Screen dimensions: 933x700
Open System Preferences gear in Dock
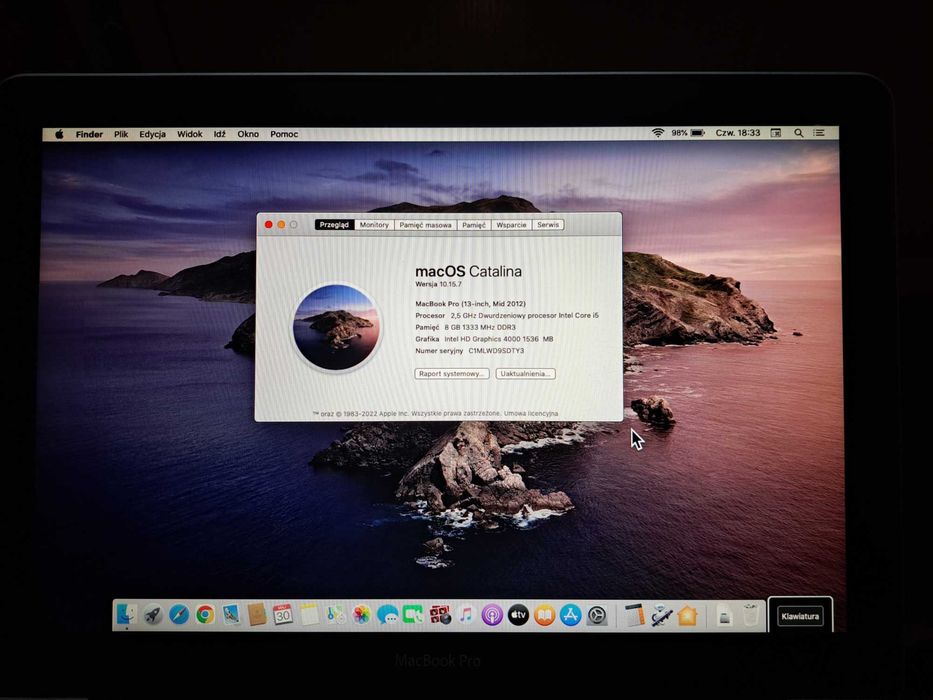597,615
